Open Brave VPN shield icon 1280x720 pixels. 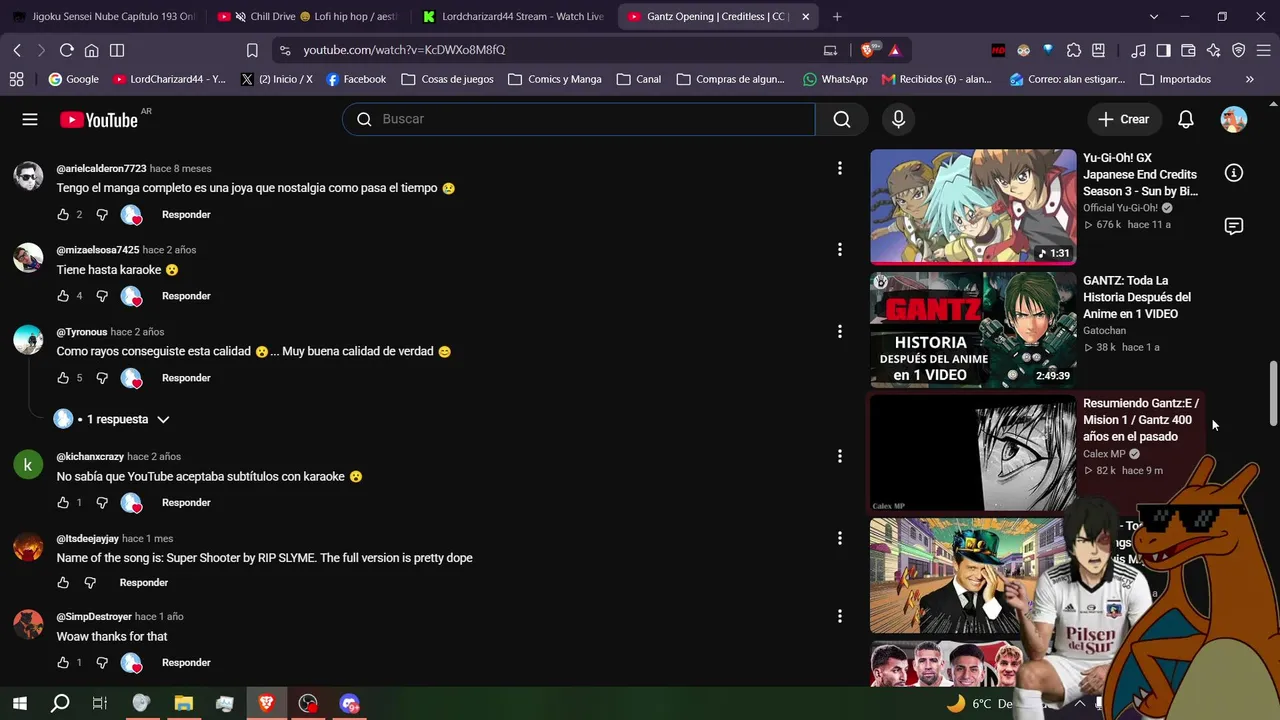[x=1238, y=50]
